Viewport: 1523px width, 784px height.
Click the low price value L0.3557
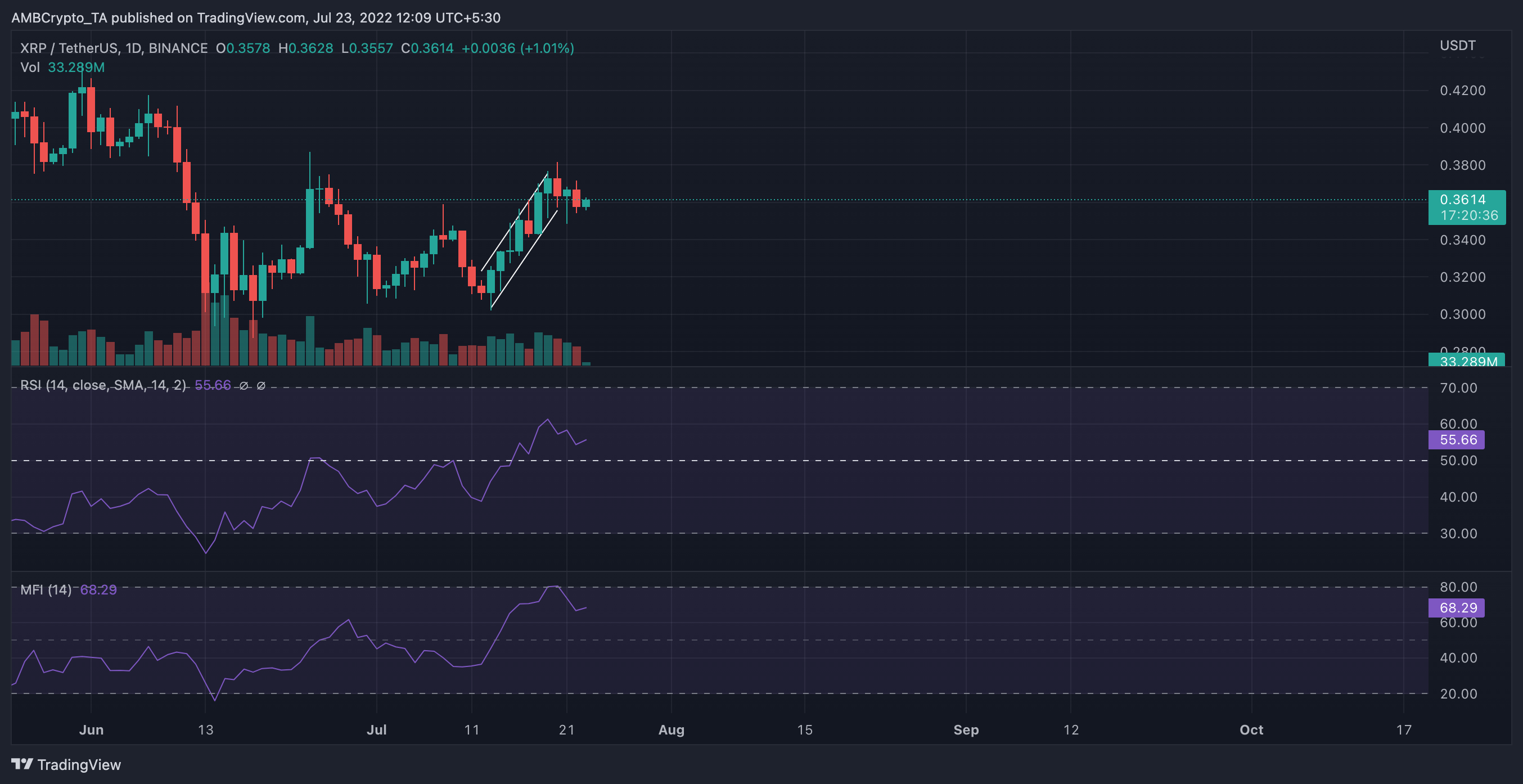click(367, 48)
